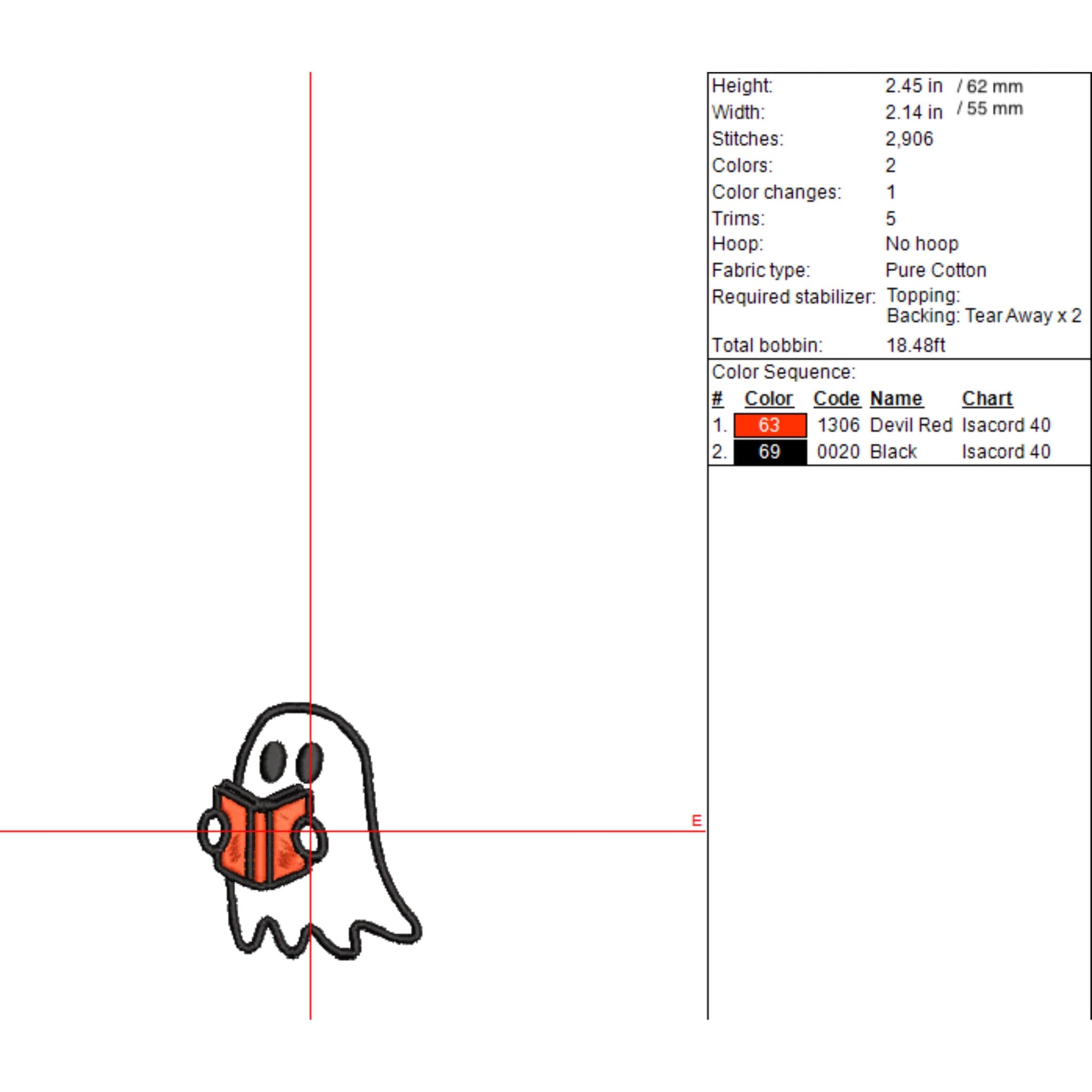Click the Height value 2.45 in
This screenshot has height=1092, width=1092.
[x=913, y=86]
